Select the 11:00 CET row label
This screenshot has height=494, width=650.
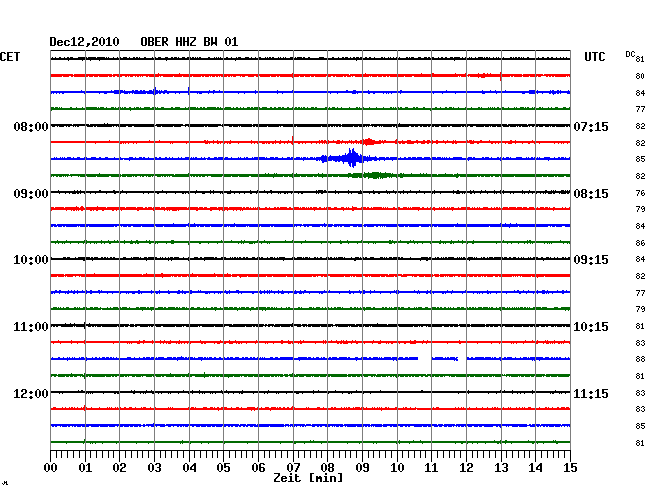point(31,327)
